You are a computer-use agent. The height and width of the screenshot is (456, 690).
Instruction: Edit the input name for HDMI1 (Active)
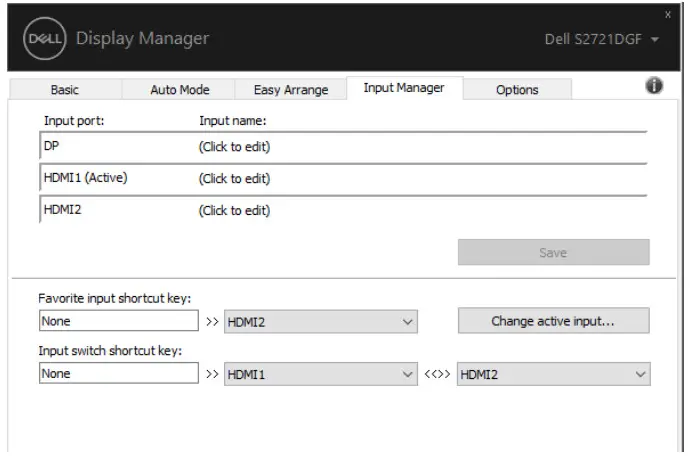click(234, 178)
